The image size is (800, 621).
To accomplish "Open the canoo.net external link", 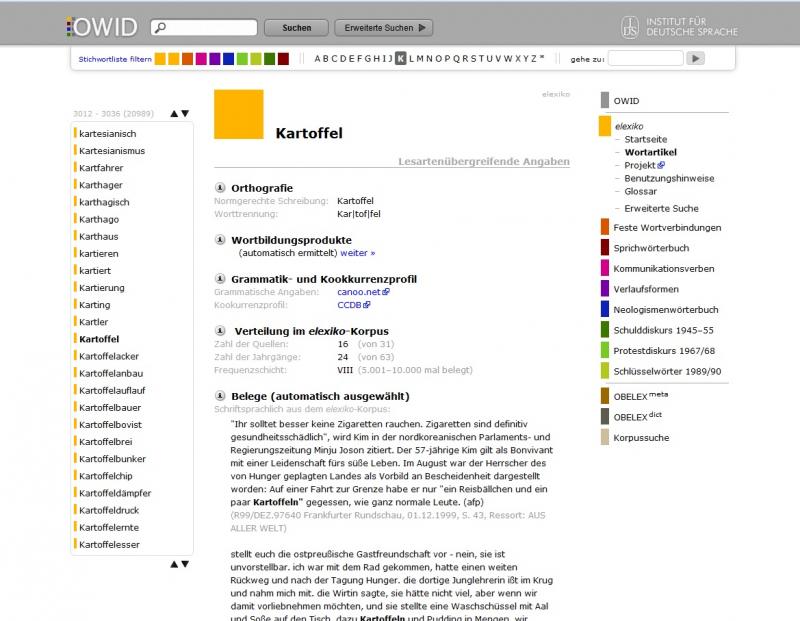I will pyautogui.click(x=363, y=292).
